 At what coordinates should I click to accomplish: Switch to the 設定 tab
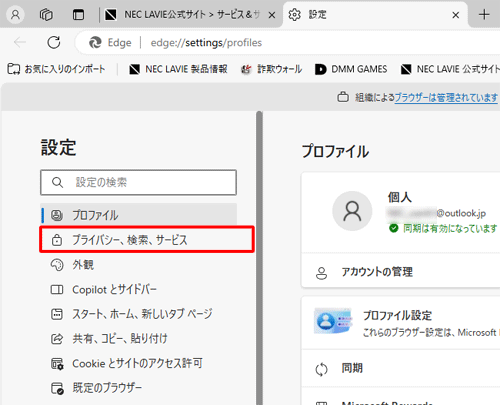click(x=375, y=15)
